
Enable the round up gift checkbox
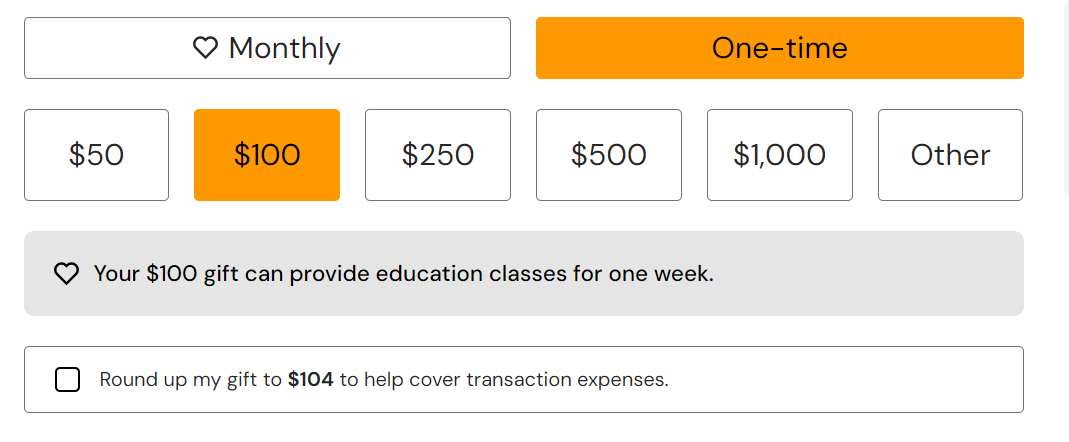68,380
